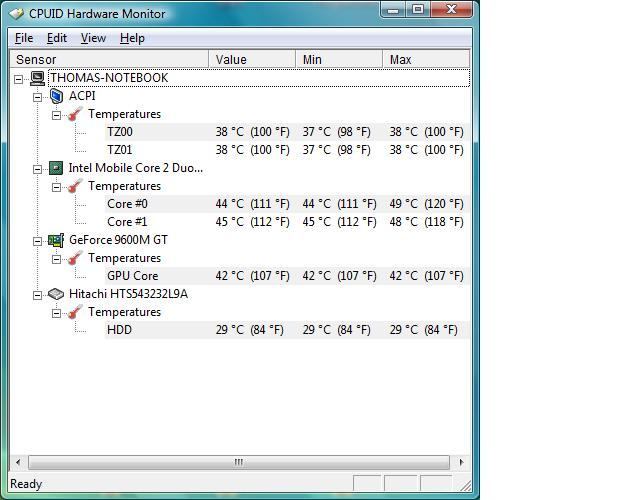Collapse the Hitachi HTS543232L9A node
This screenshot has width=640, height=500.
click(38, 295)
